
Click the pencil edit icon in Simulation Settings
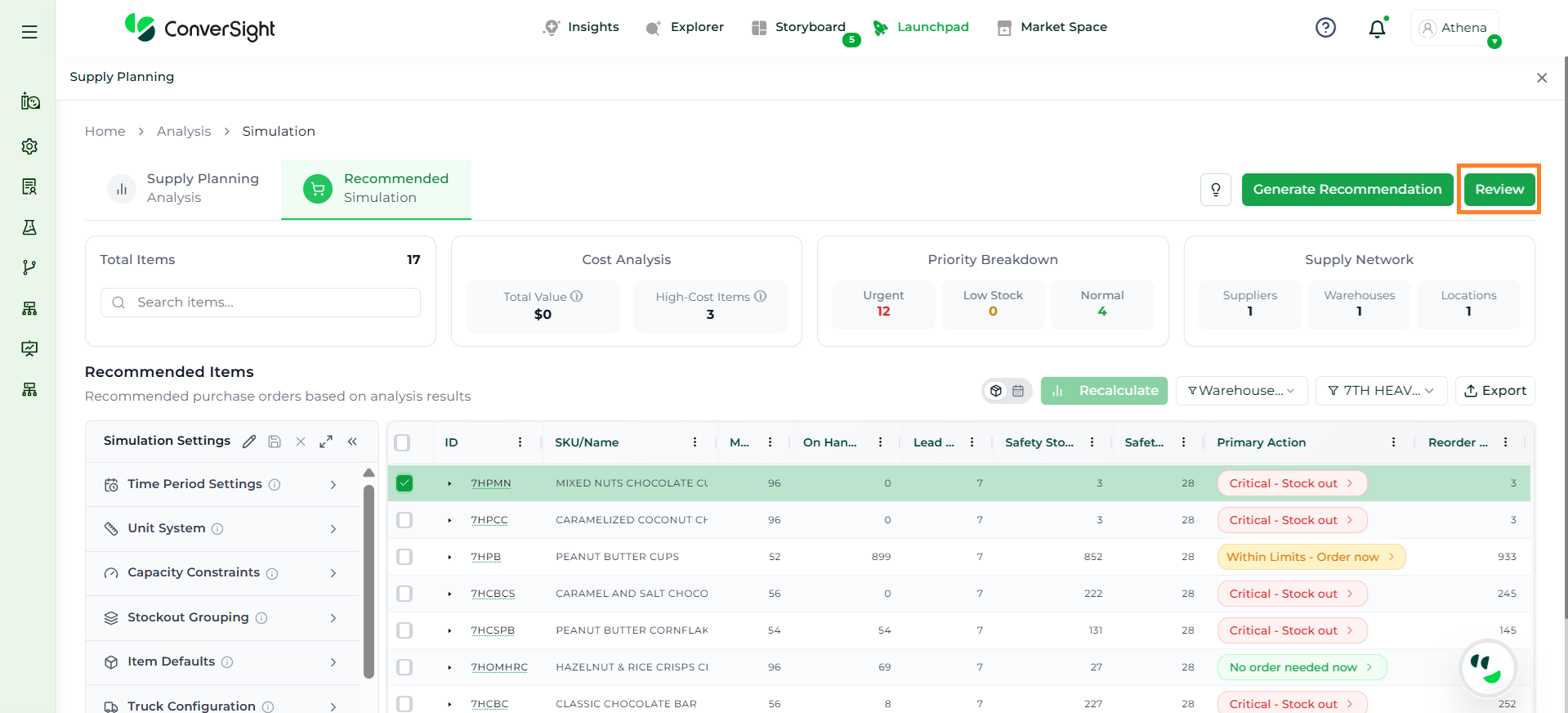point(249,442)
